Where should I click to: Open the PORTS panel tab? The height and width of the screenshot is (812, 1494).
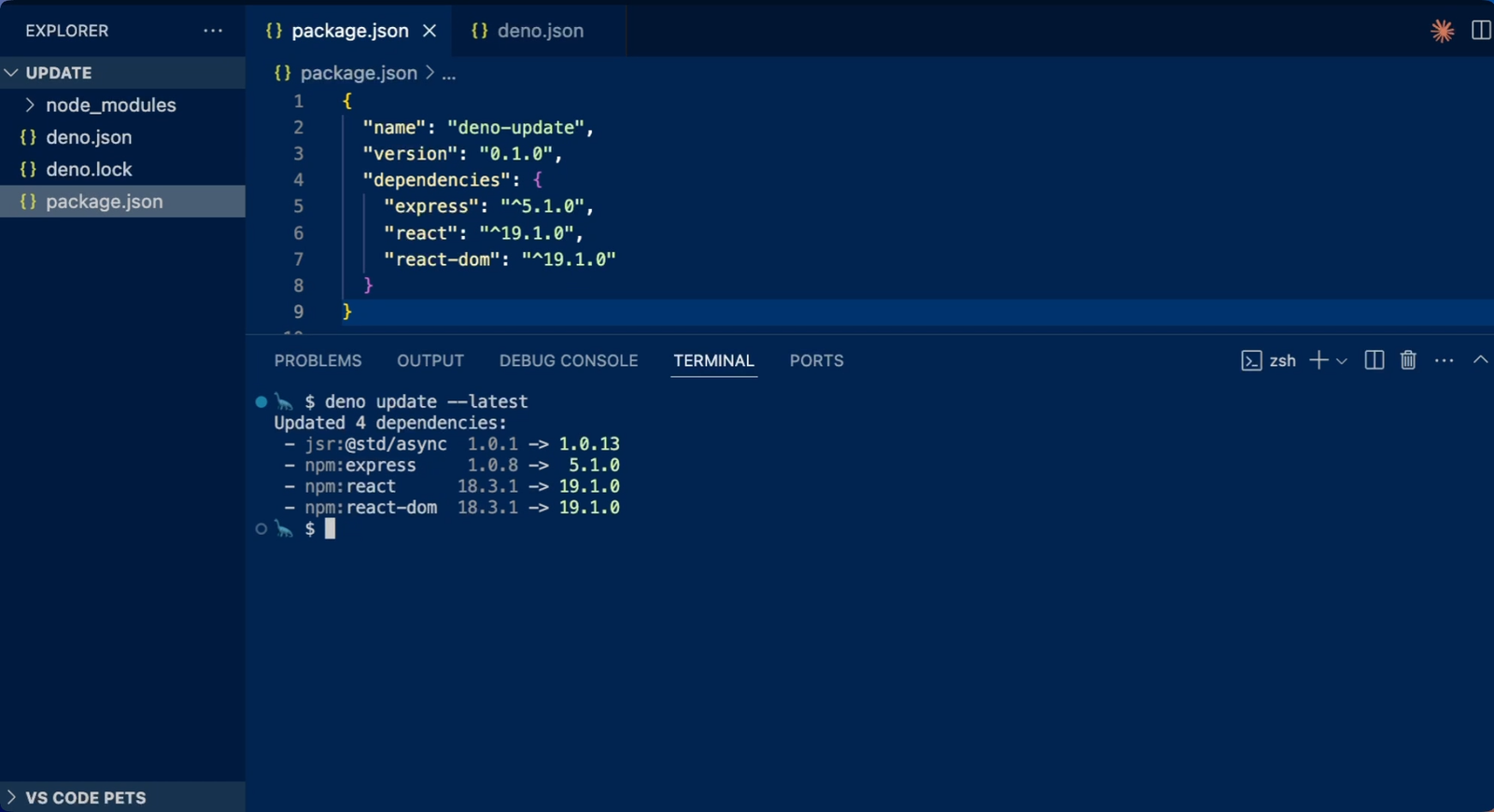816,360
